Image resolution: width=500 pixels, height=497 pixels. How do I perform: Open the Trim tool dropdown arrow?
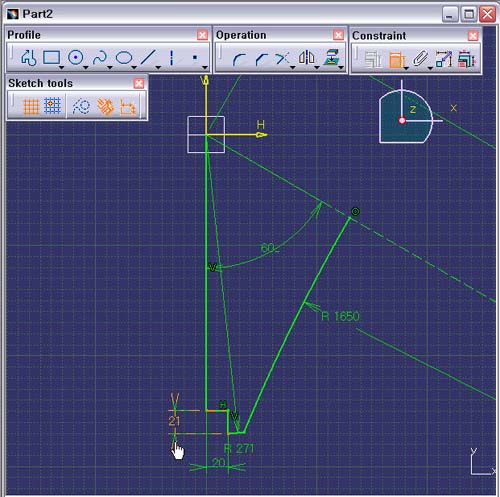coord(293,68)
